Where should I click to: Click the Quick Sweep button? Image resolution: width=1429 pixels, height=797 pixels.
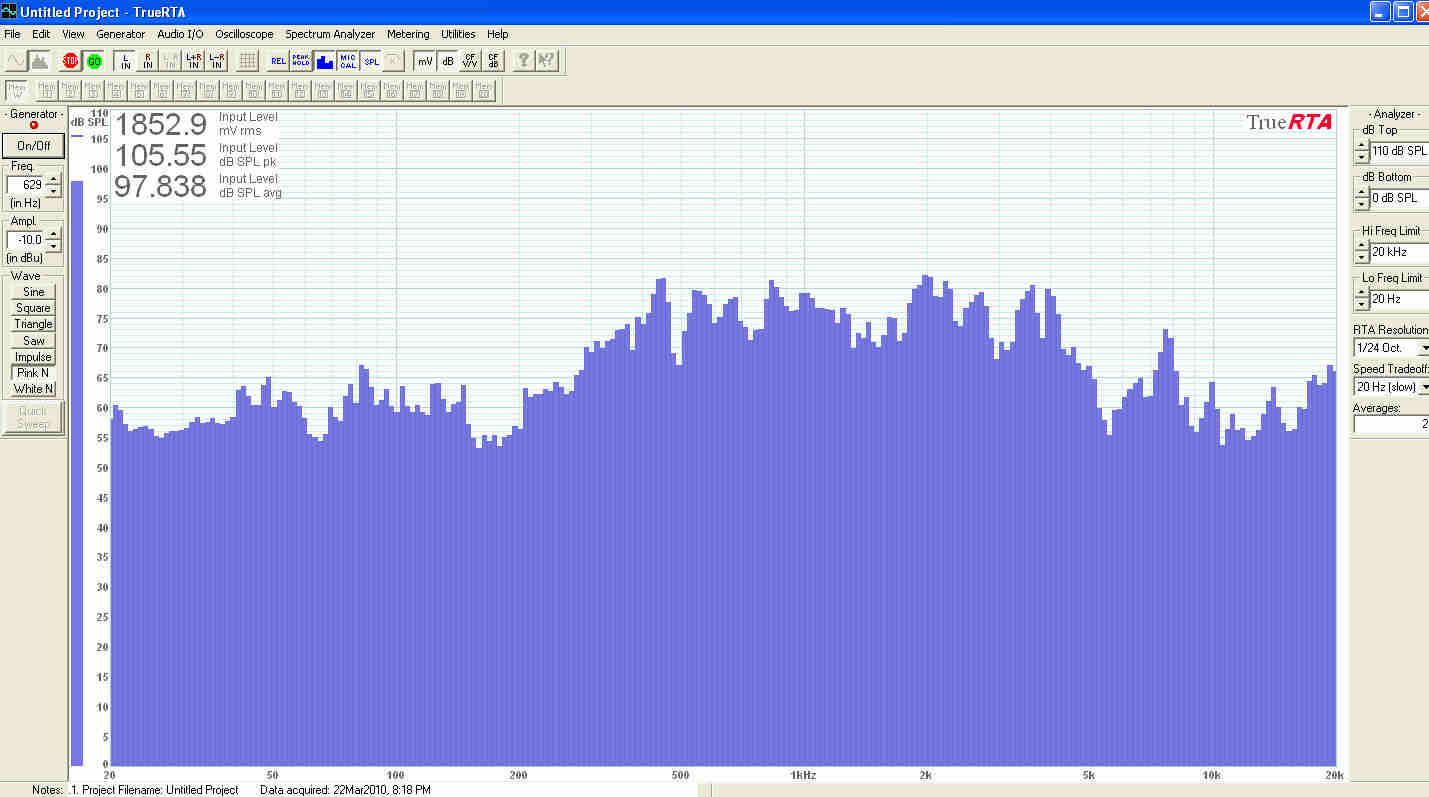pos(33,418)
